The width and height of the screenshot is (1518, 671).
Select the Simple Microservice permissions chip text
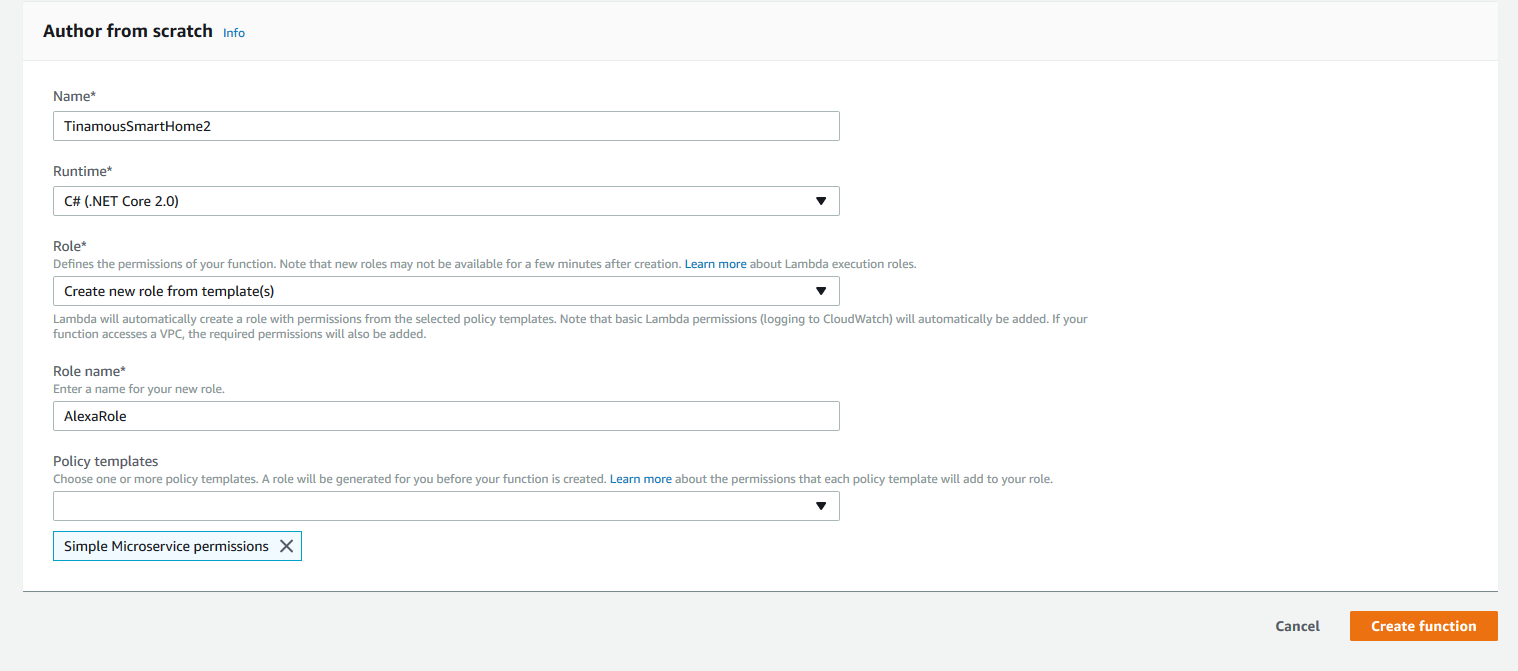[166, 546]
